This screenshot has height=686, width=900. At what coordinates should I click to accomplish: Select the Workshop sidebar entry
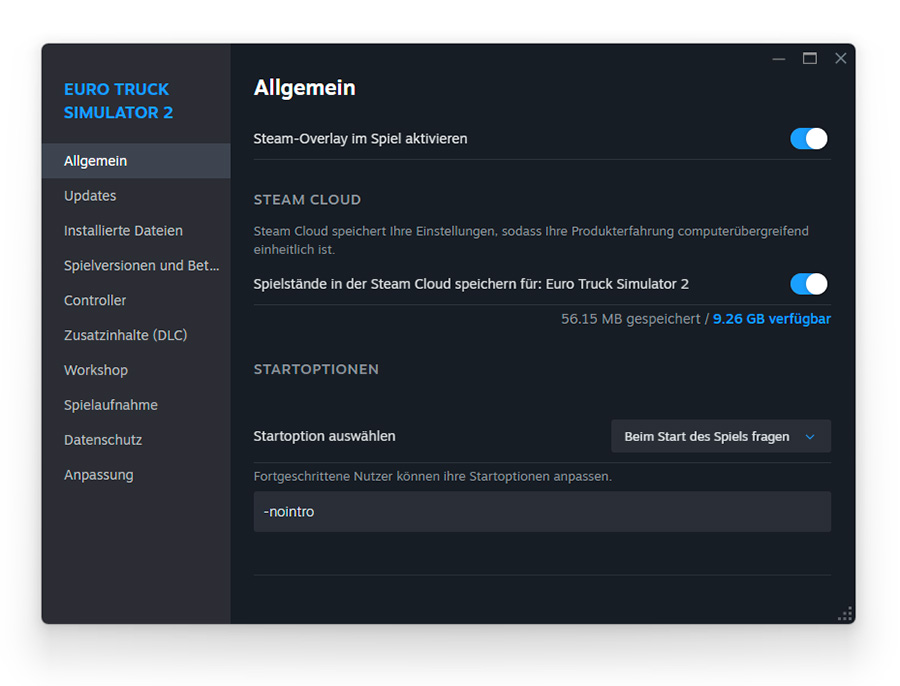[x=136, y=370]
